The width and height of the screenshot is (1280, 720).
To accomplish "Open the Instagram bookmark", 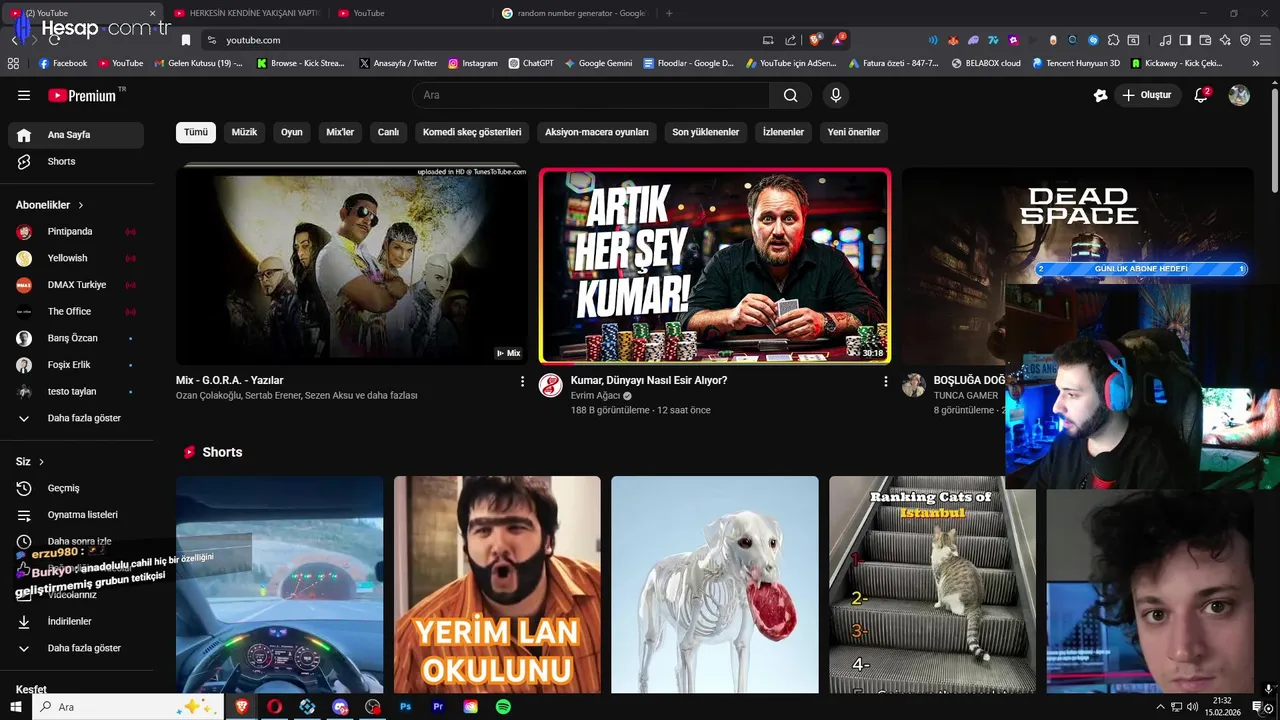I will pos(473,63).
